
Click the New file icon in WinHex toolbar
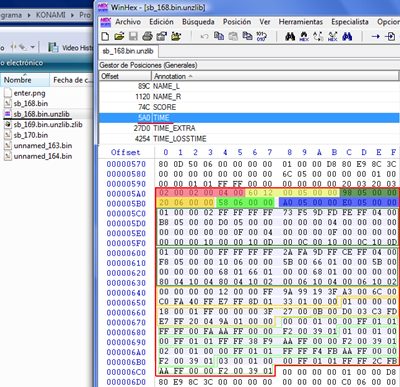tap(105, 36)
